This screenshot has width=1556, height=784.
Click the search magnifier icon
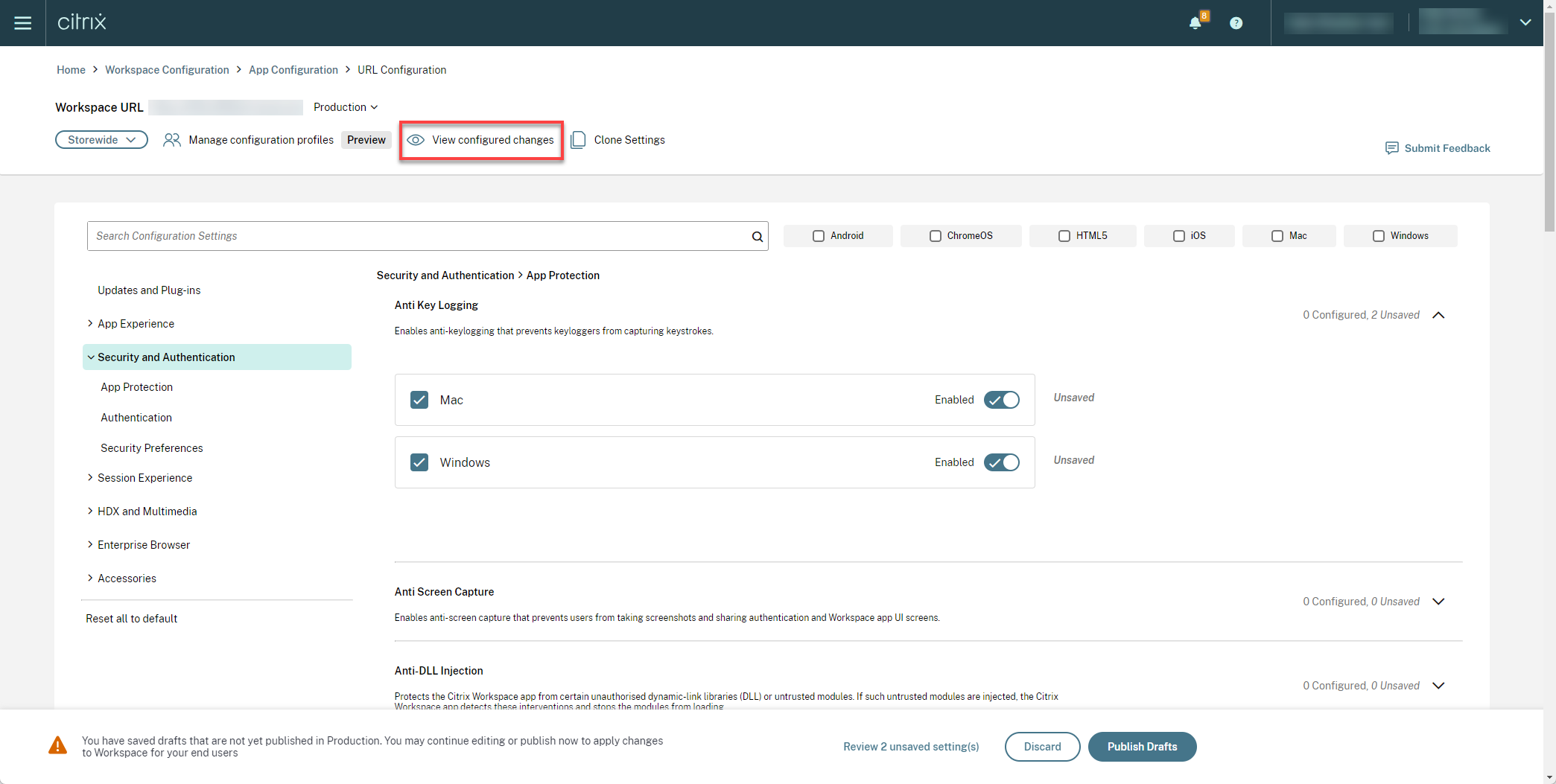tap(757, 236)
